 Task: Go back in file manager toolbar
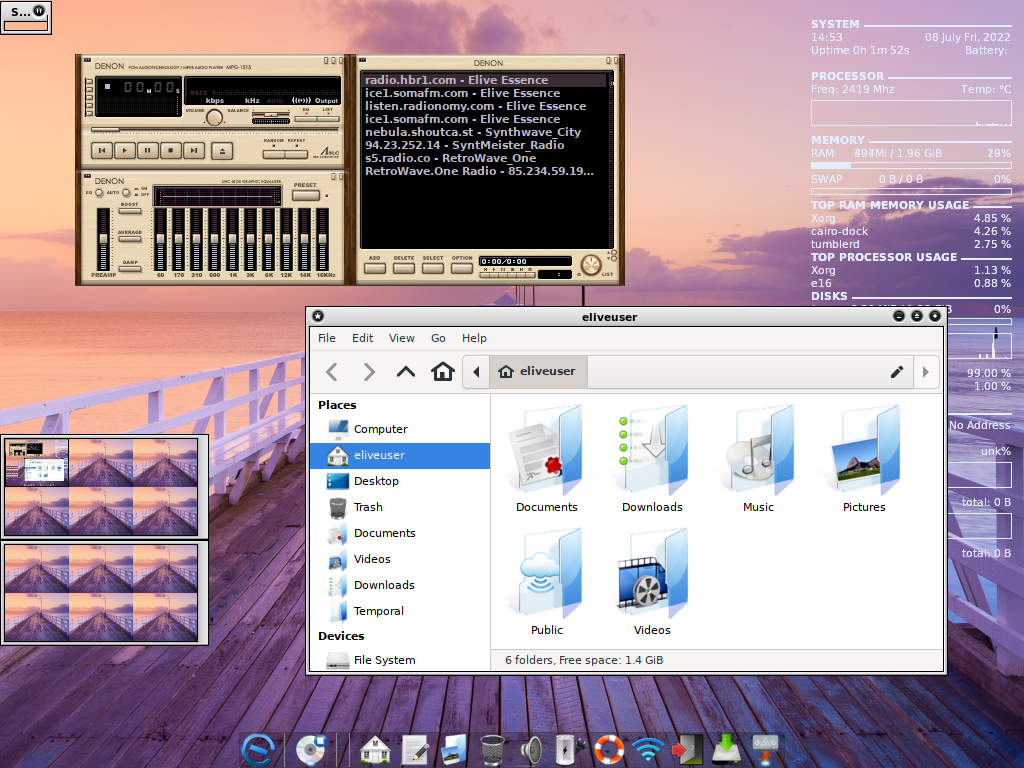tap(332, 372)
